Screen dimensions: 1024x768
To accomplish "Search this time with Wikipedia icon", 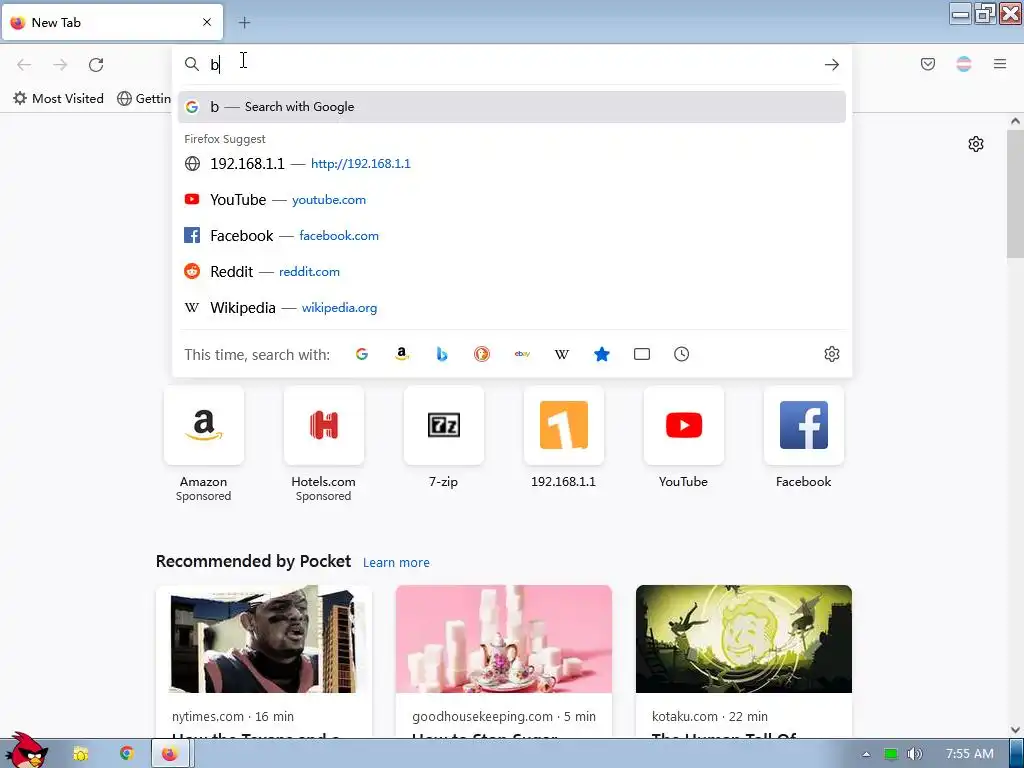I will [x=562, y=354].
